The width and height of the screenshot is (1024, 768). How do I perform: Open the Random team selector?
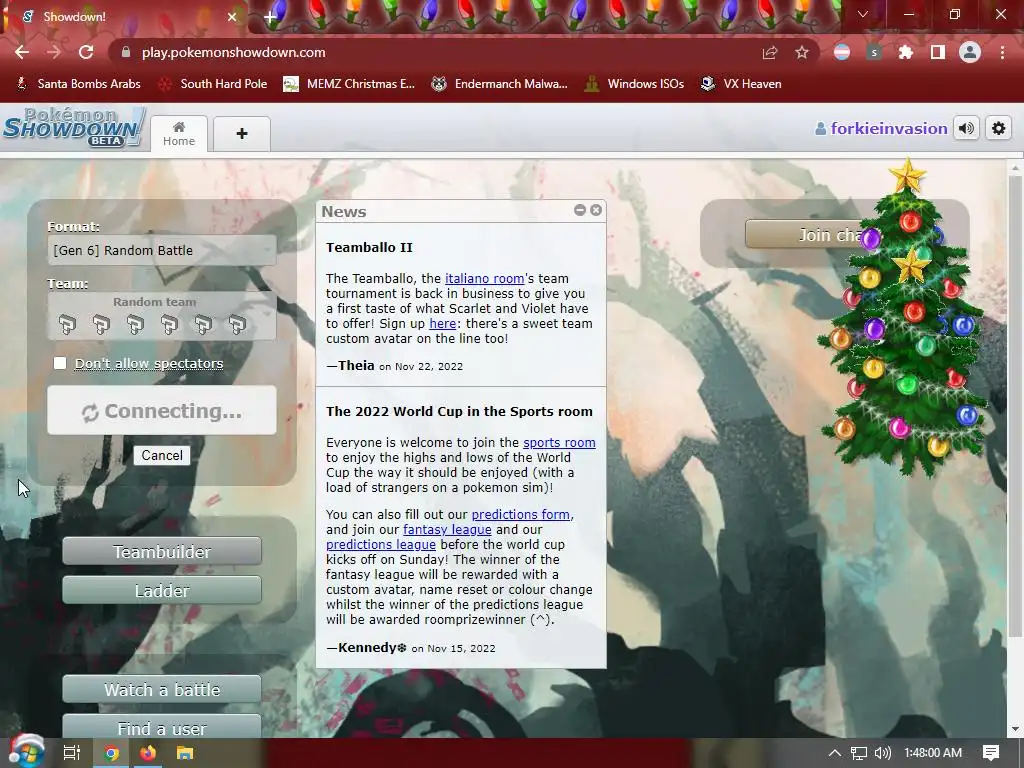click(162, 315)
